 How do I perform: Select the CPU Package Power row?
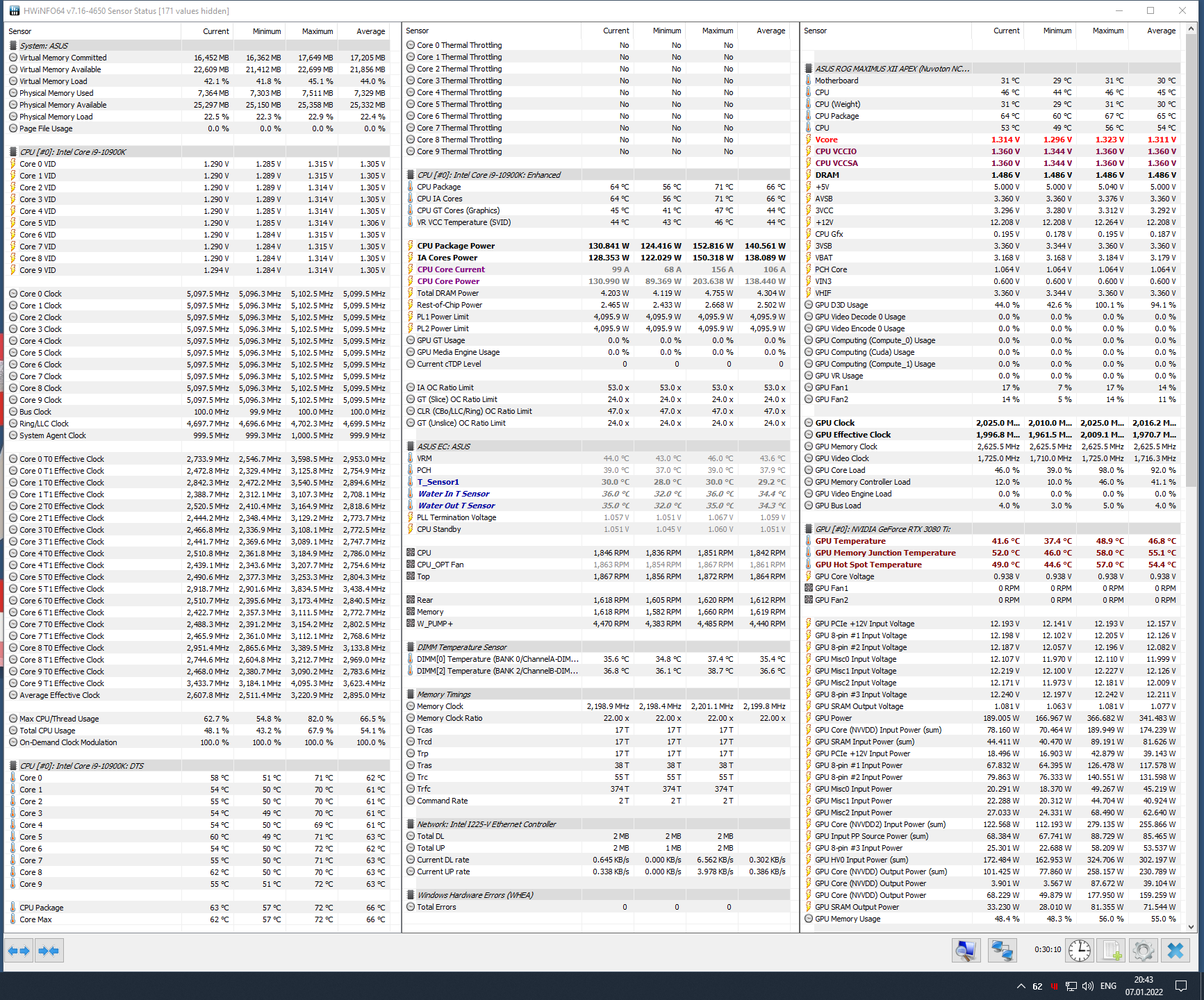click(x=597, y=246)
